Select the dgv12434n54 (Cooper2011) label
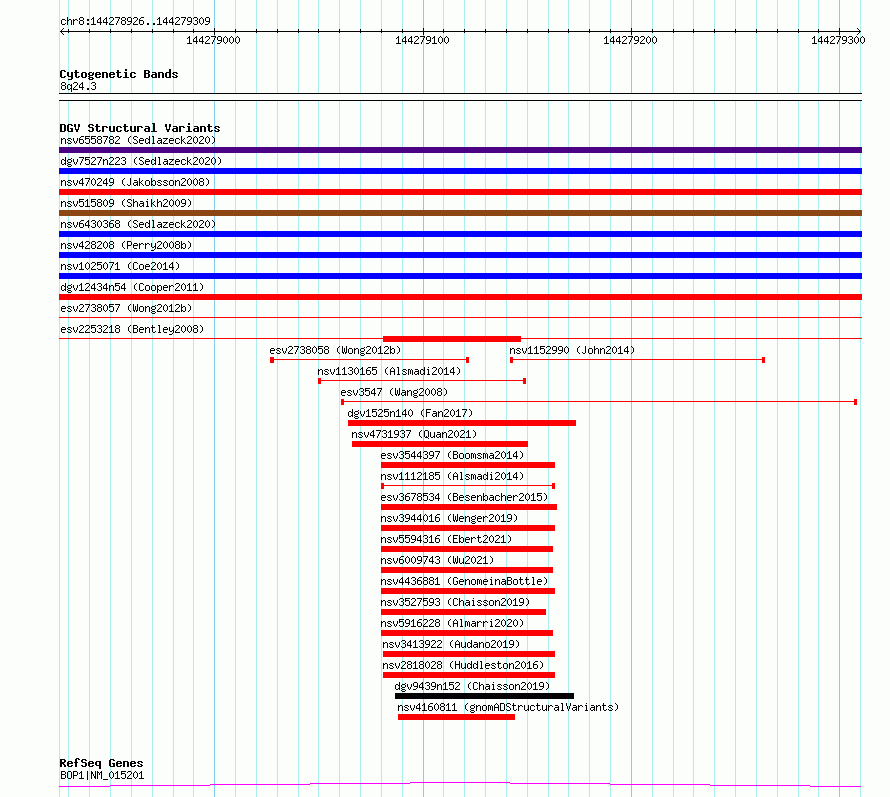The width and height of the screenshot is (890, 797). pos(132,287)
